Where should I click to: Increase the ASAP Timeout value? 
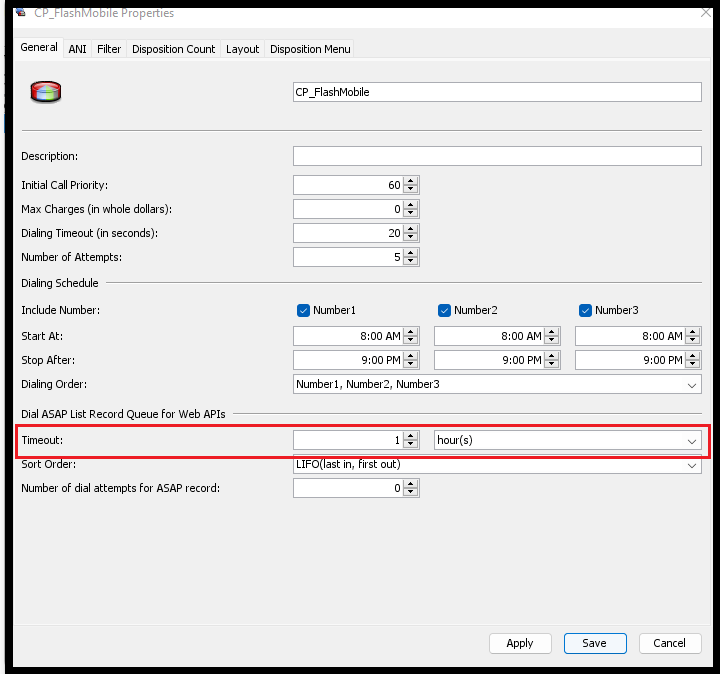(x=411, y=436)
